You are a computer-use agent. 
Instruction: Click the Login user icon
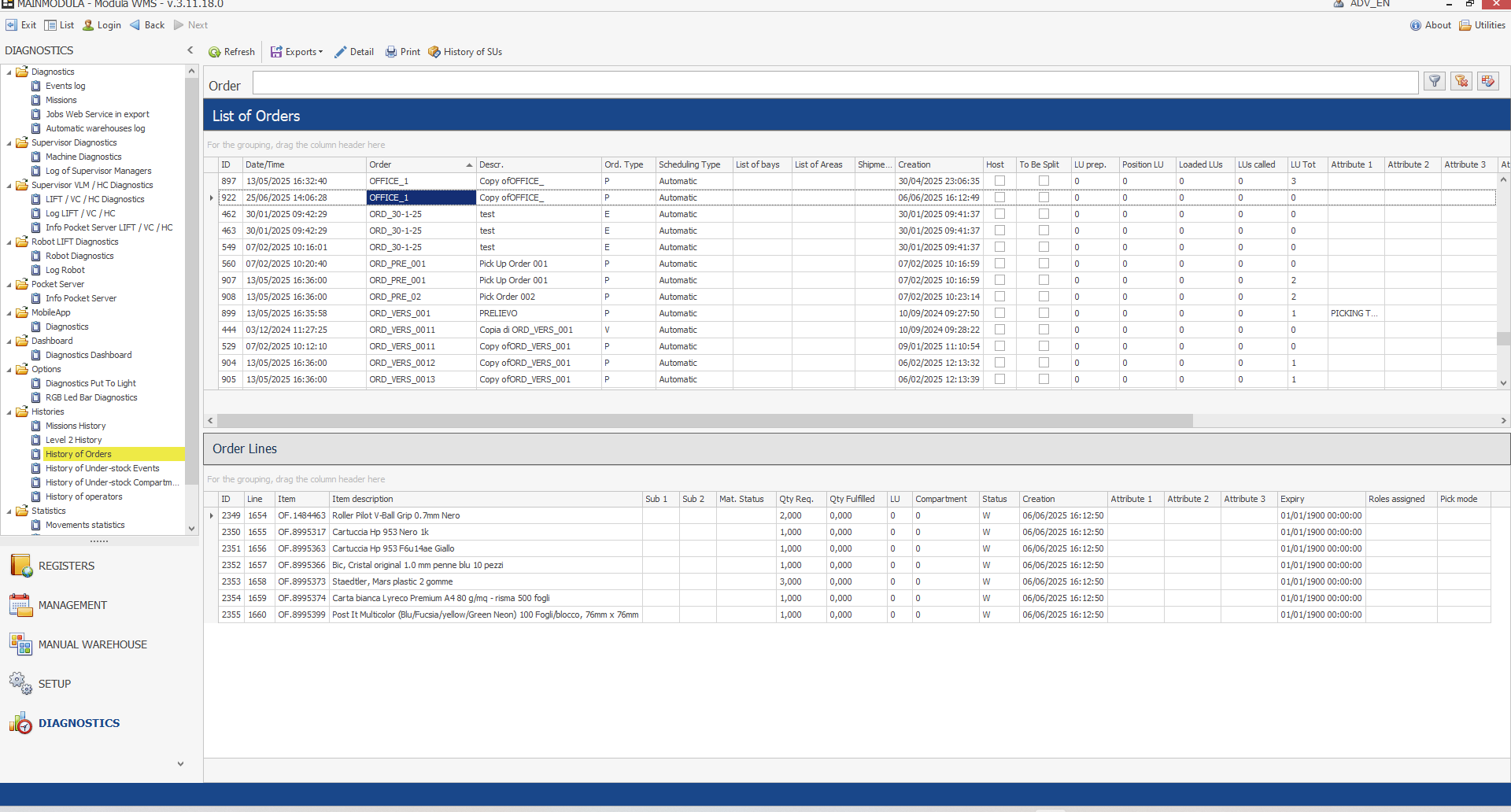point(88,25)
